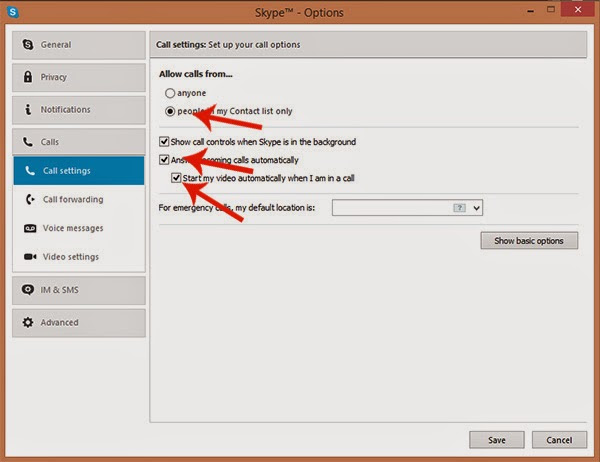Open the General settings section
This screenshot has width=600, height=462.
(x=79, y=45)
